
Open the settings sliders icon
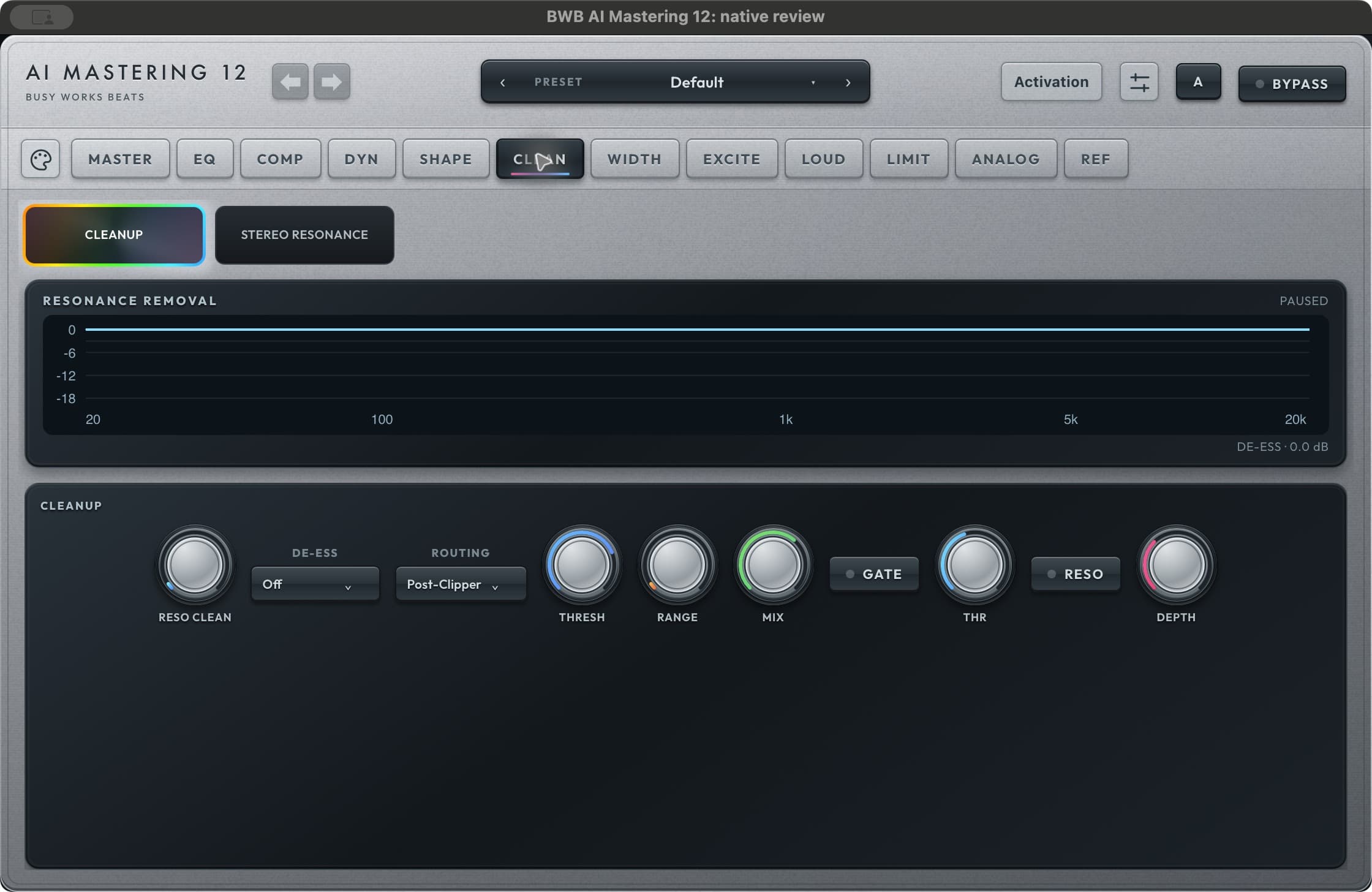[x=1139, y=81]
